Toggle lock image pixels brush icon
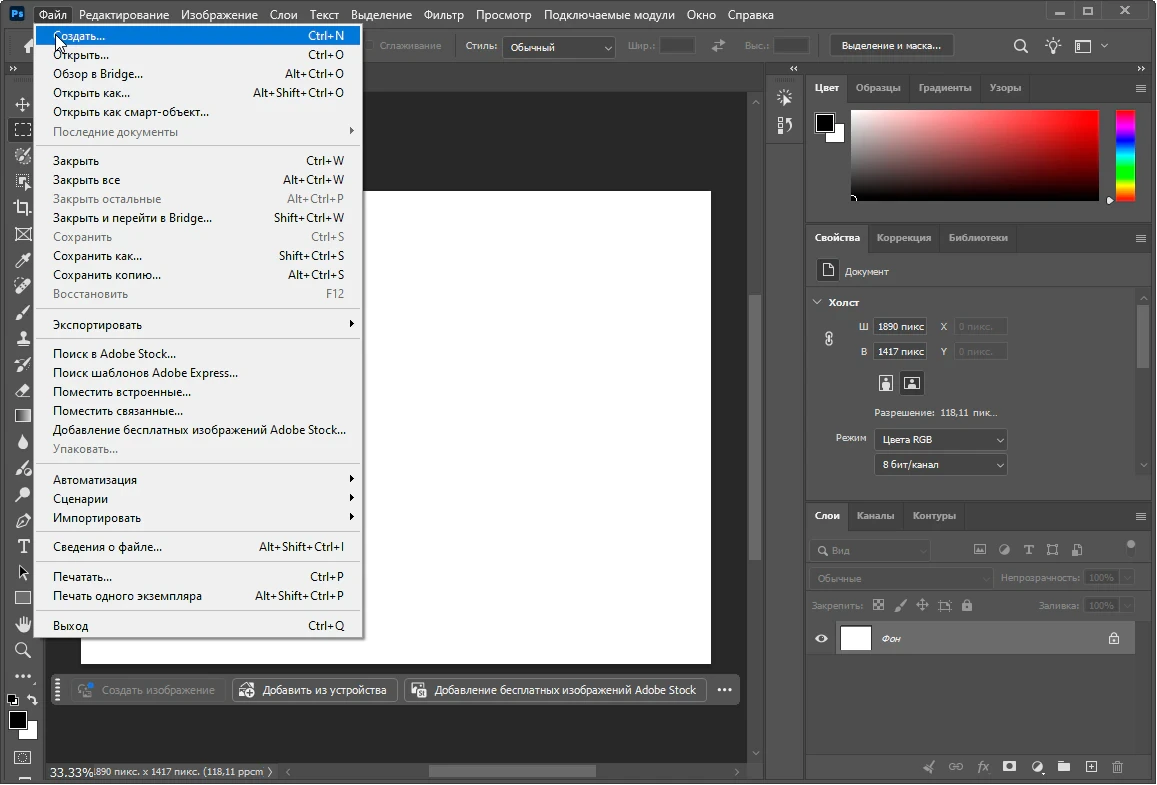This screenshot has width=1157, height=785. [900, 605]
